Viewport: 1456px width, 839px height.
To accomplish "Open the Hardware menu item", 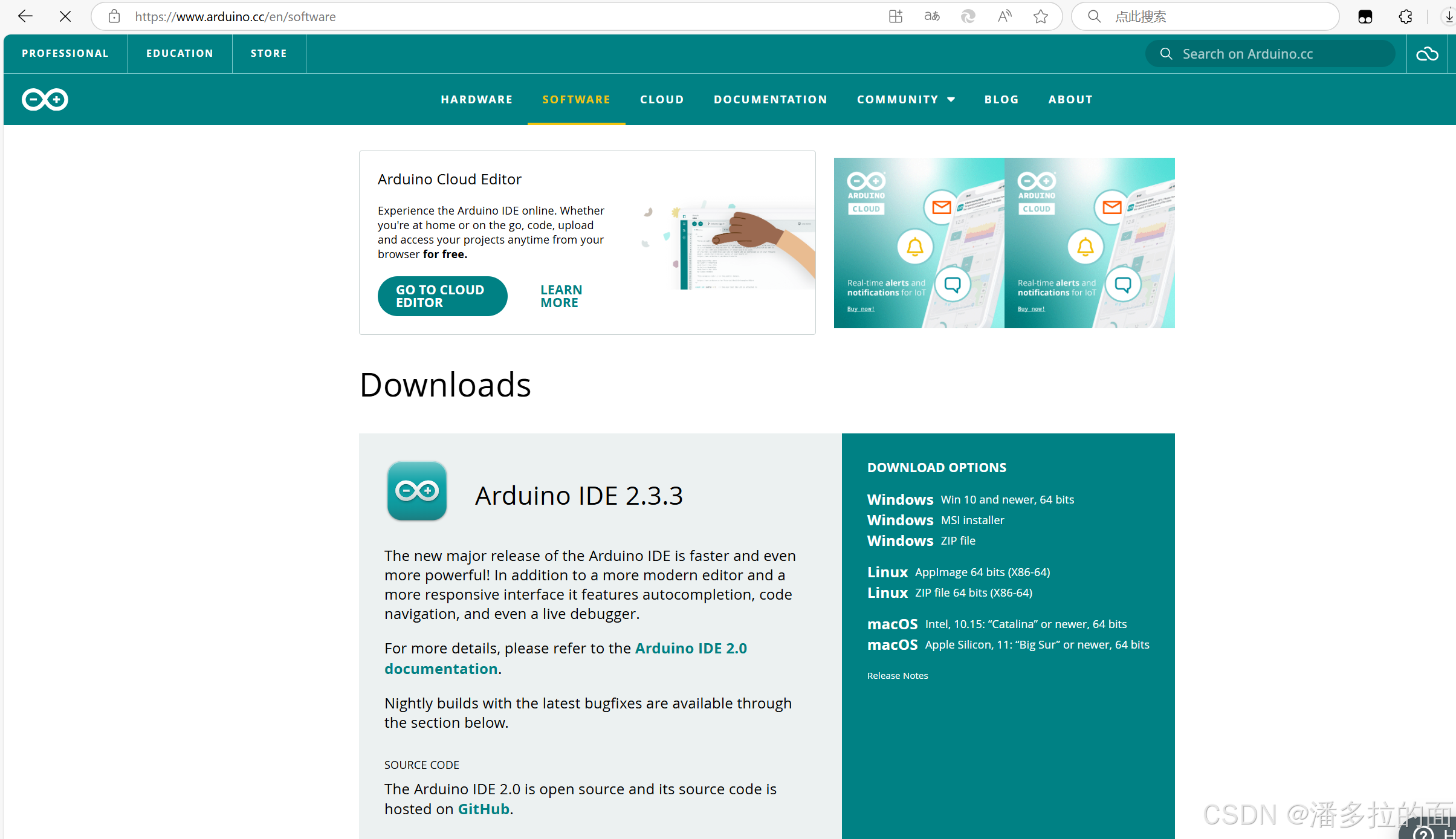I will (x=476, y=99).
